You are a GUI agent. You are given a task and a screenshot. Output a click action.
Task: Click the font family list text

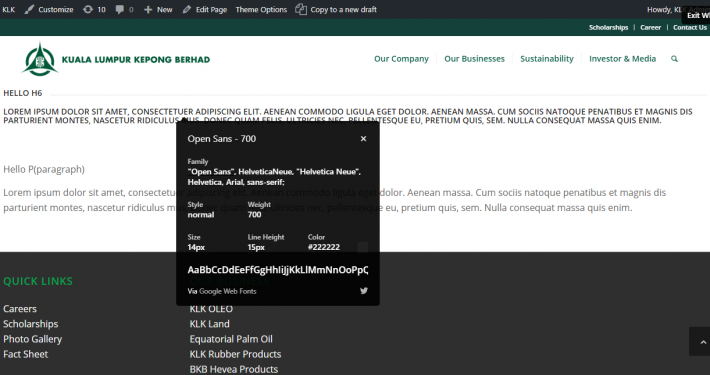click(x=274, y=177)
